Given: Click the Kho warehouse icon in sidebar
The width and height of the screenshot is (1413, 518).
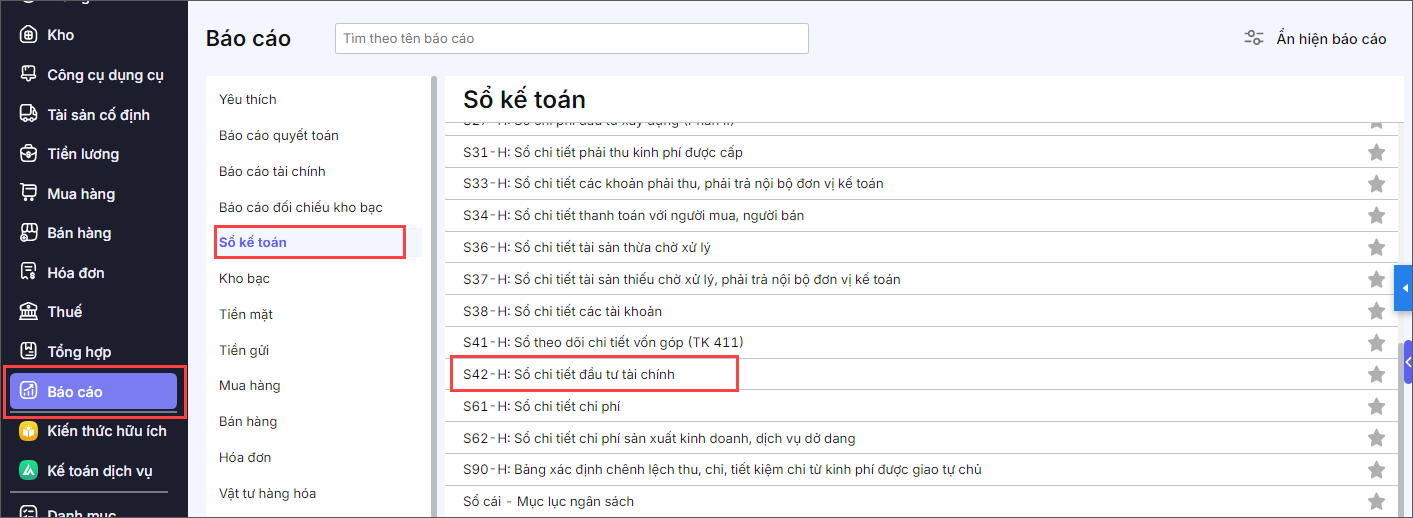Looking at the screenshot, I should tap(28, 35).
